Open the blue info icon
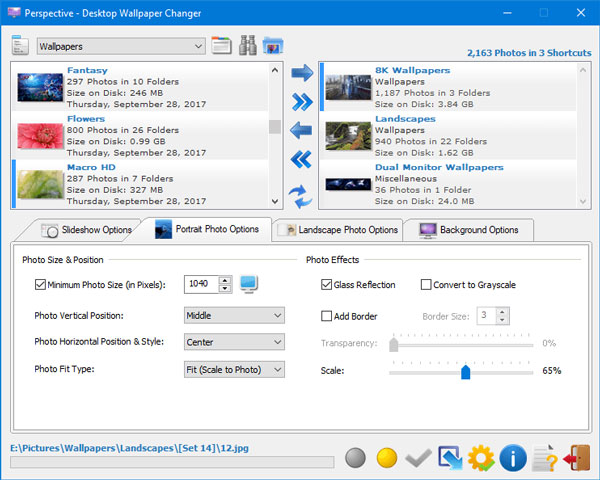This screenshot has width=600, height=480. coord(513,459)
